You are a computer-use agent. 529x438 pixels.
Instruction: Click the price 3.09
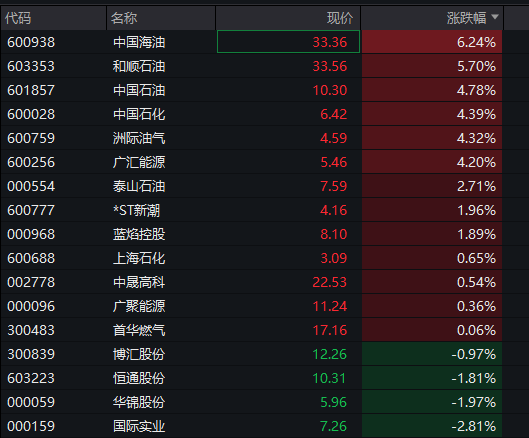(x=333, y=258)
